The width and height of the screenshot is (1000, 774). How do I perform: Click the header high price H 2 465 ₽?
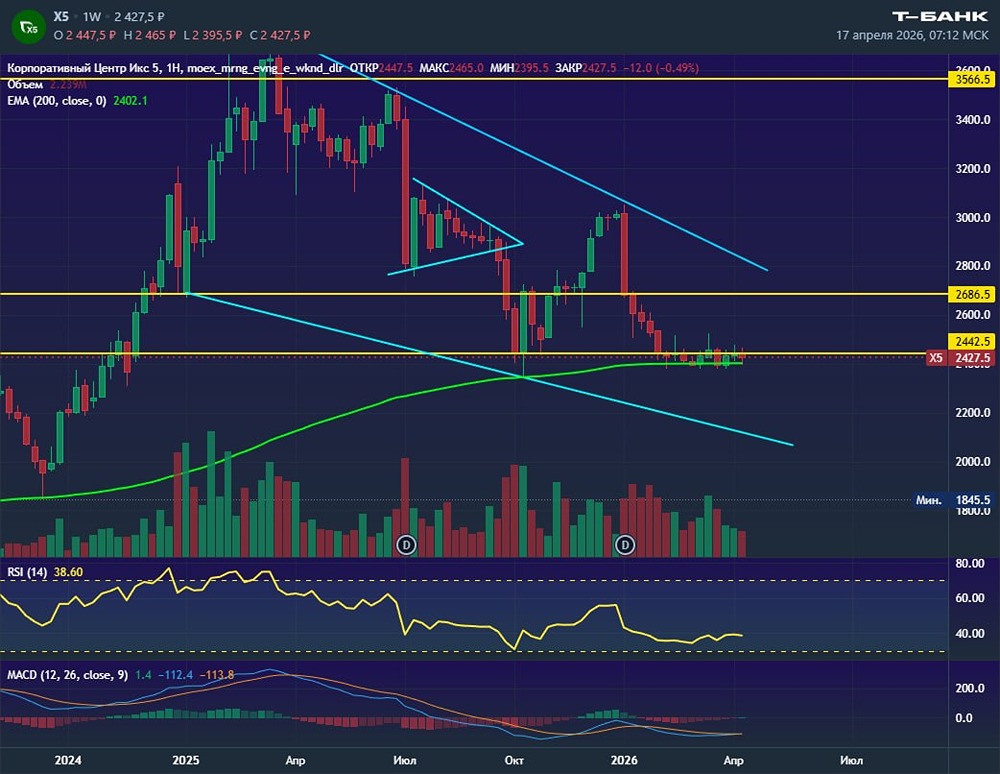[149, 35]
